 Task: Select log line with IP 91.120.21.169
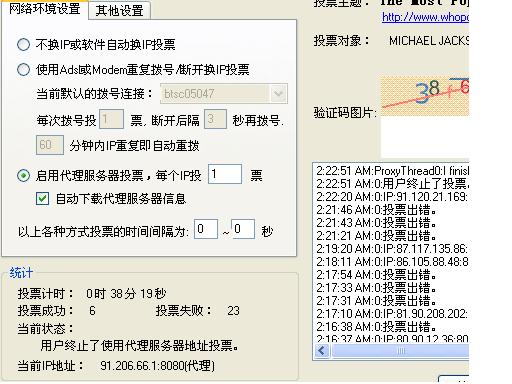click(392, 197)
